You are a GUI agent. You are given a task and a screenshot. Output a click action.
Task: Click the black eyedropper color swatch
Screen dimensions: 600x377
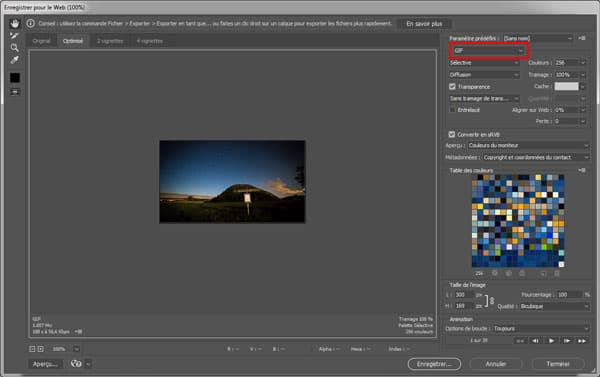click(15, 78)
